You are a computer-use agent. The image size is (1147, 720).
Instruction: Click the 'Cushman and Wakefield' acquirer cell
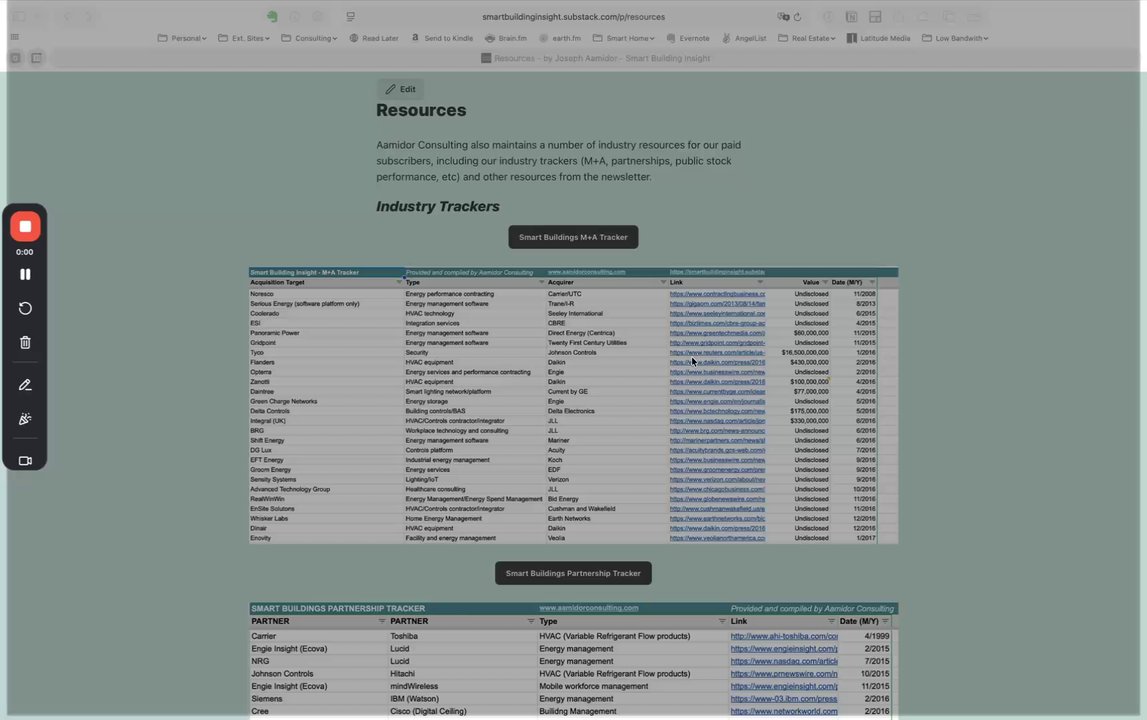pos(582,509)
